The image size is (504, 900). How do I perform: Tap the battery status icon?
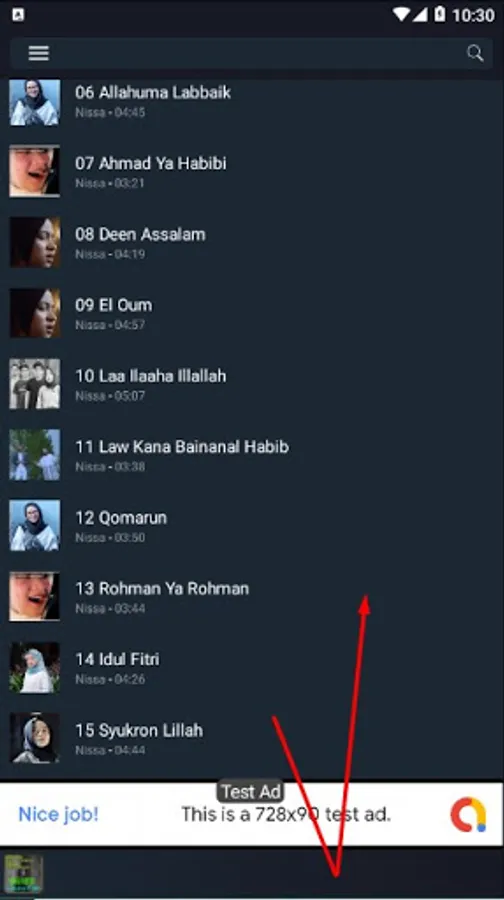click(x=440, y=14)
